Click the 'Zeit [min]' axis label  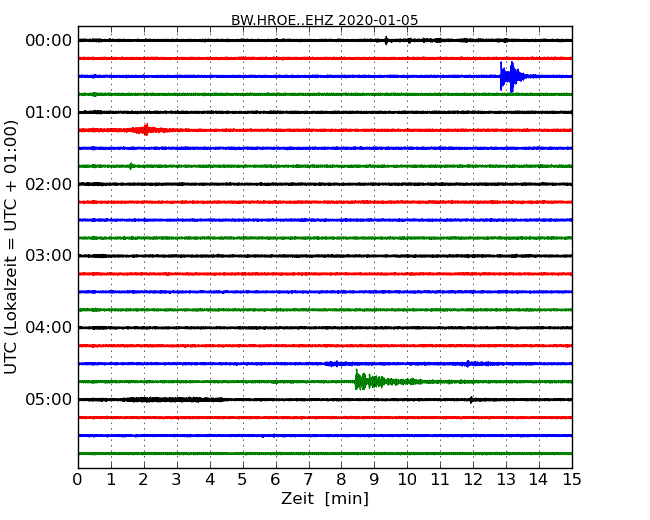325,498
